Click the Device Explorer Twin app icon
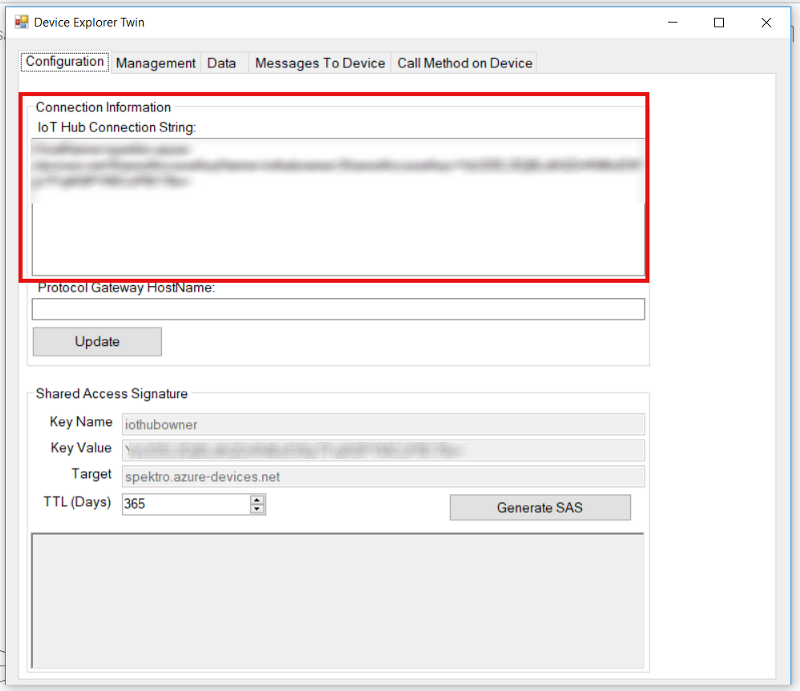The height and width of the screenshot is (691, 800). point(21,22)
